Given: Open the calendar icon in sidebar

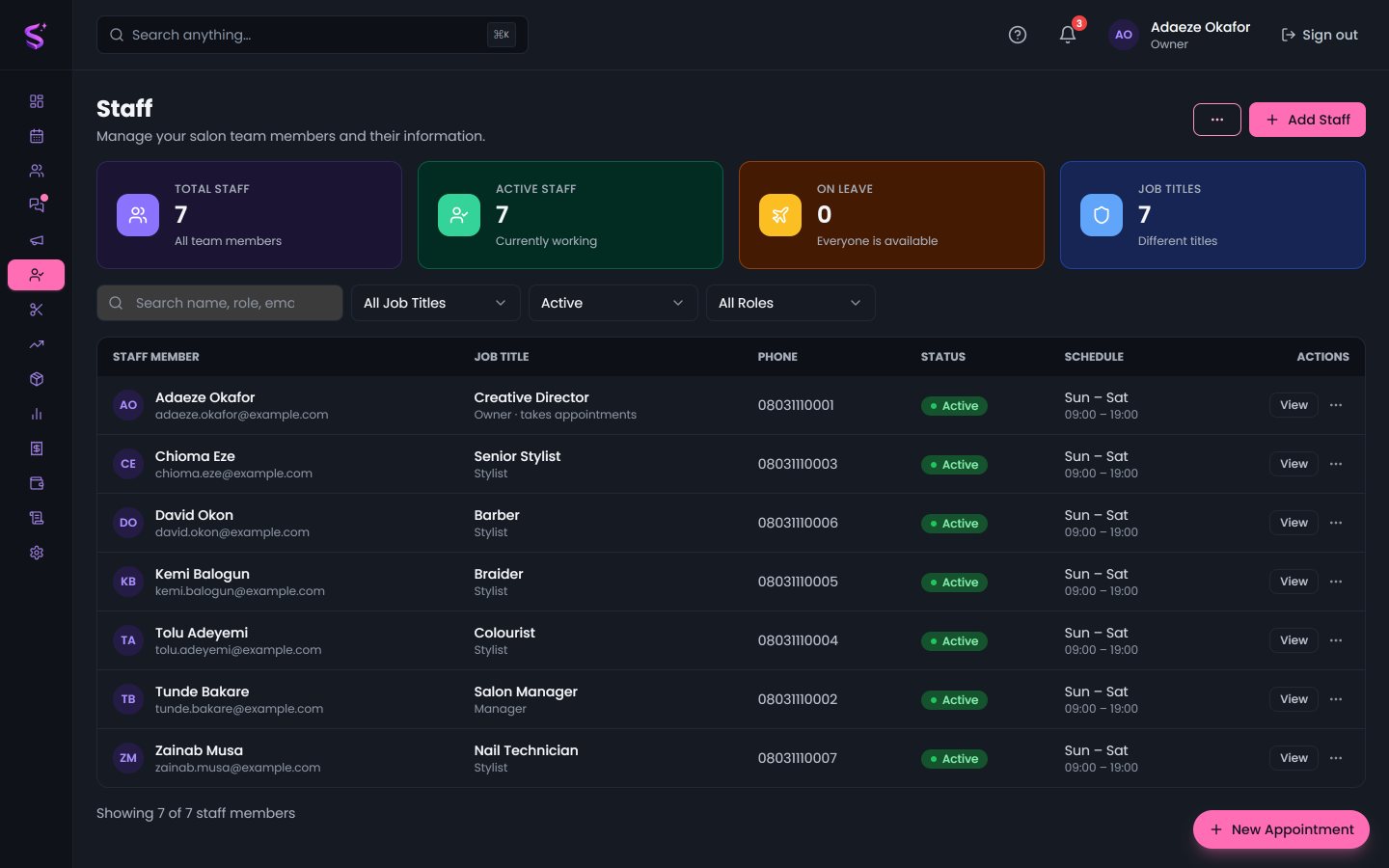Looking at the screenshot, I should pyautogui.click(x=37, y=136).
